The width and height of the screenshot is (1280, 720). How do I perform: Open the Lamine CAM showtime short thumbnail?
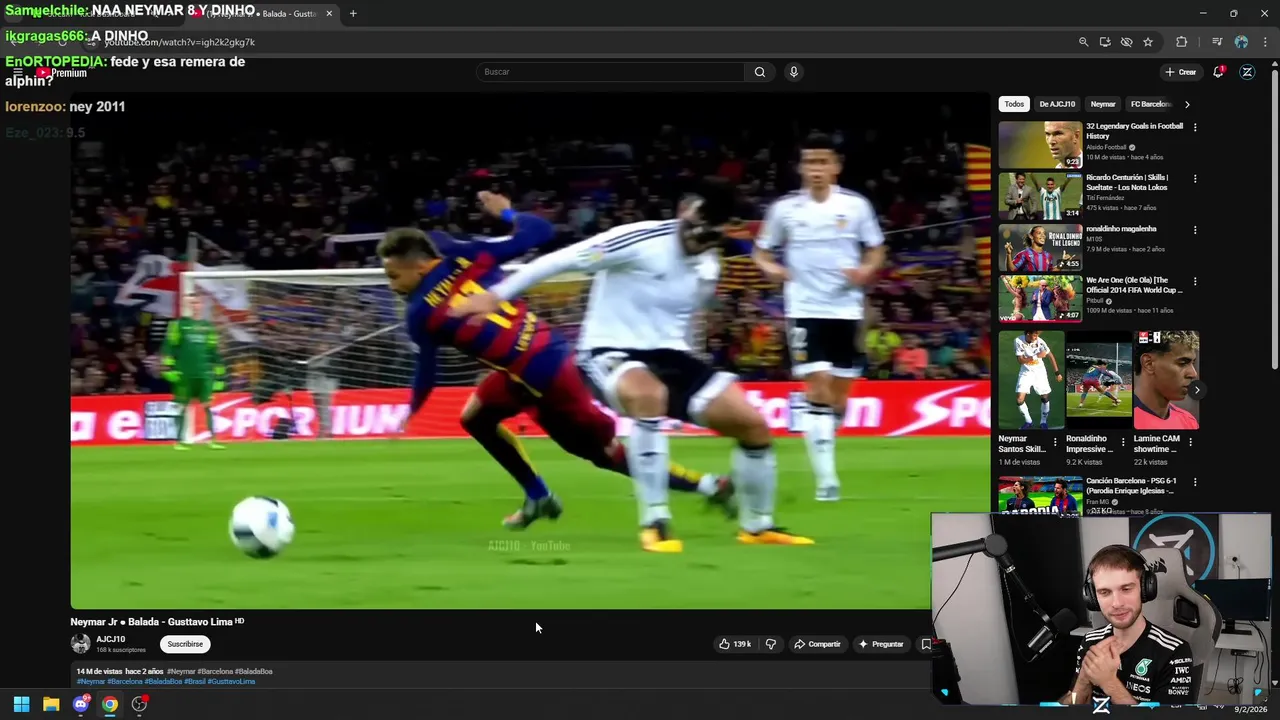click(1166, 380)
